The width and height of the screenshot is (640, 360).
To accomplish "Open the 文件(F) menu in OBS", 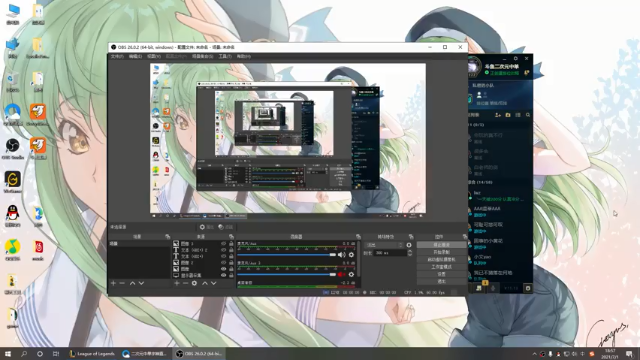I will click(x=117, y=56).
